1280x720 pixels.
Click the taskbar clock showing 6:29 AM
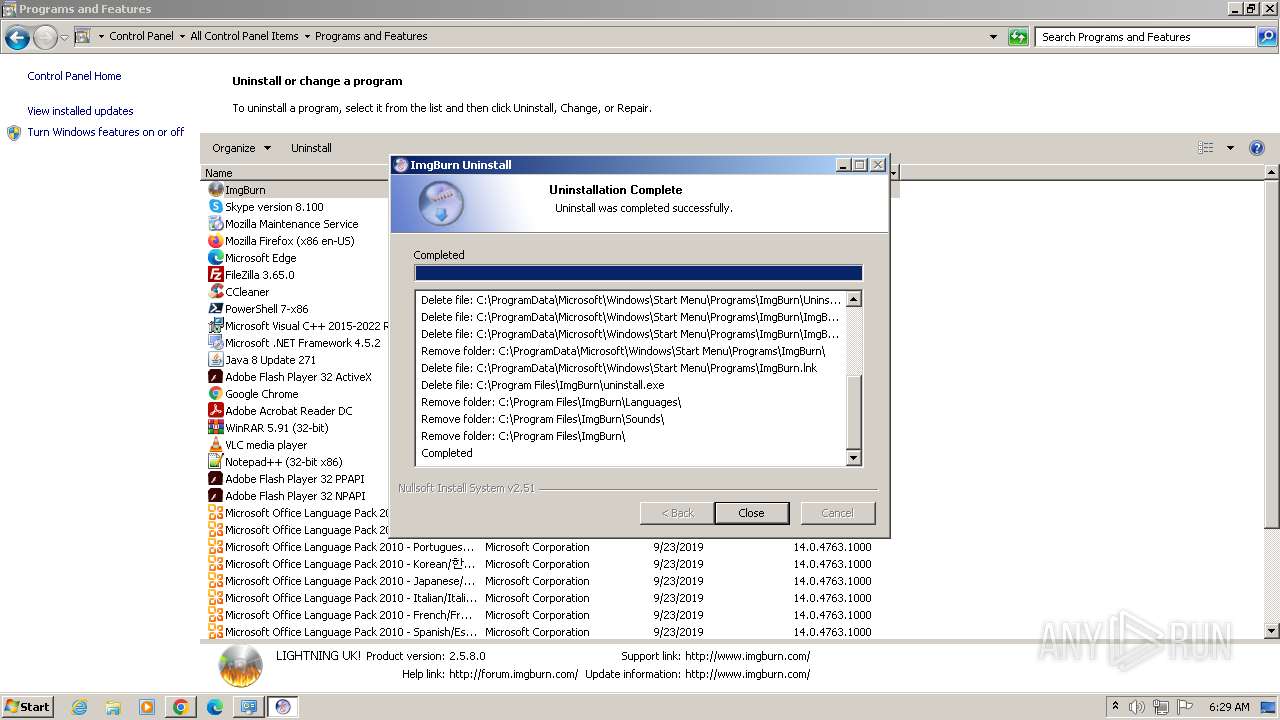1229,707
